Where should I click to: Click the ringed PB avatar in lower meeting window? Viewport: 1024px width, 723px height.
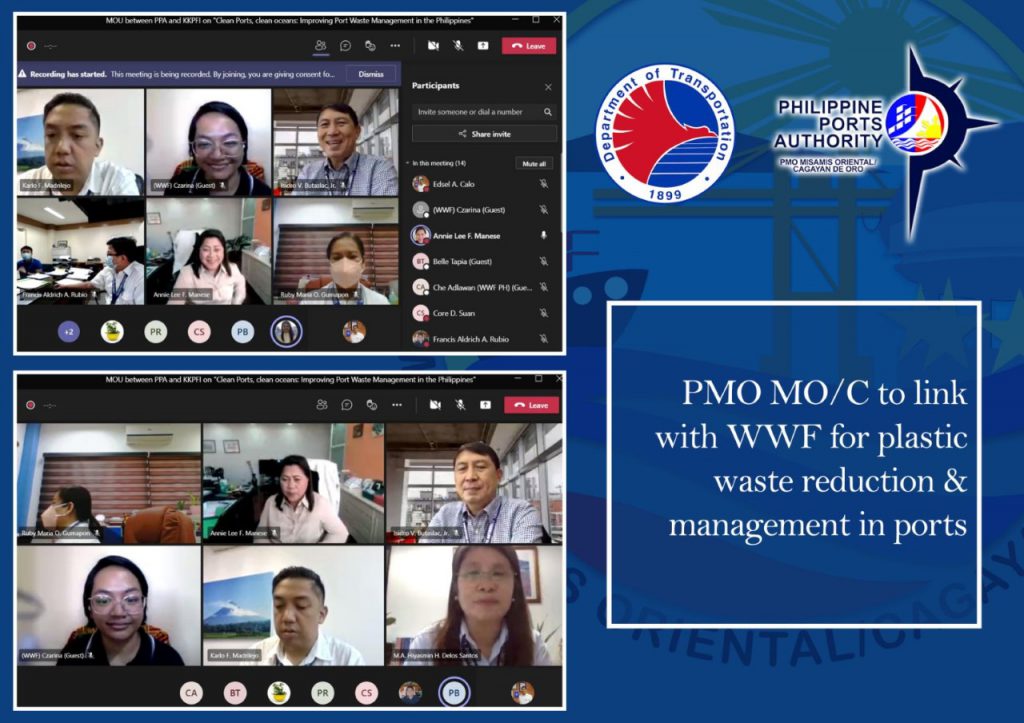point(454,693)
